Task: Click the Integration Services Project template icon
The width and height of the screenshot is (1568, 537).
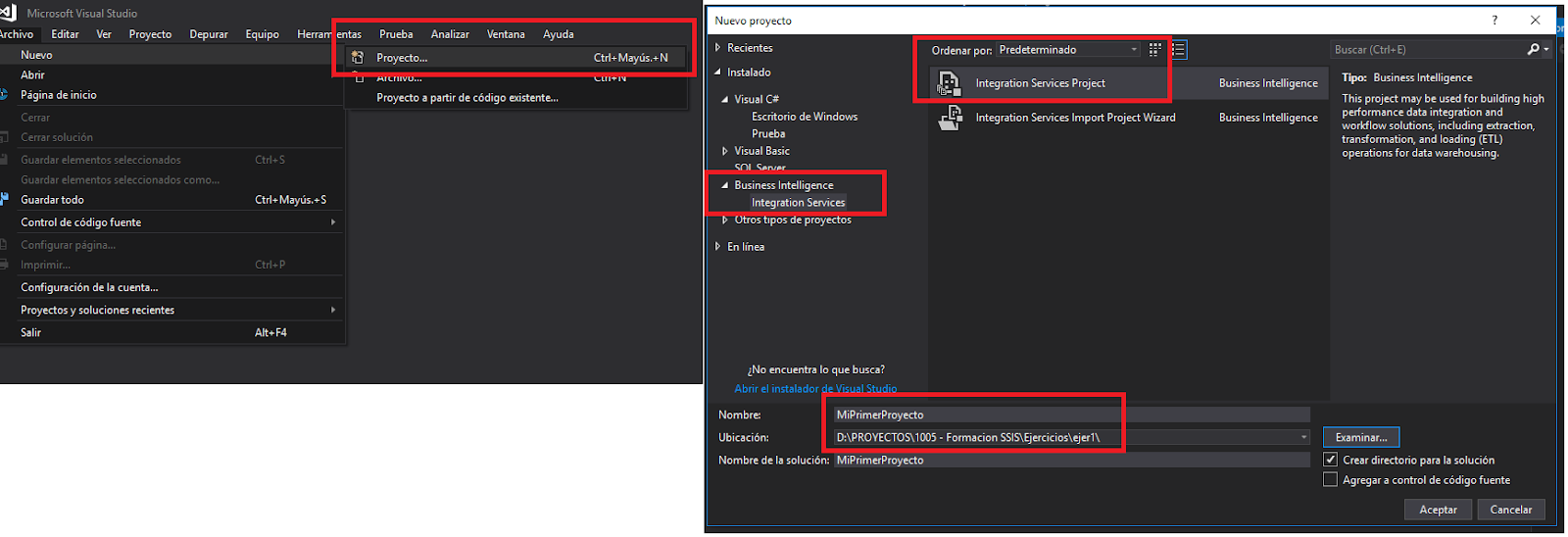Action: click(x=949, y=83)
